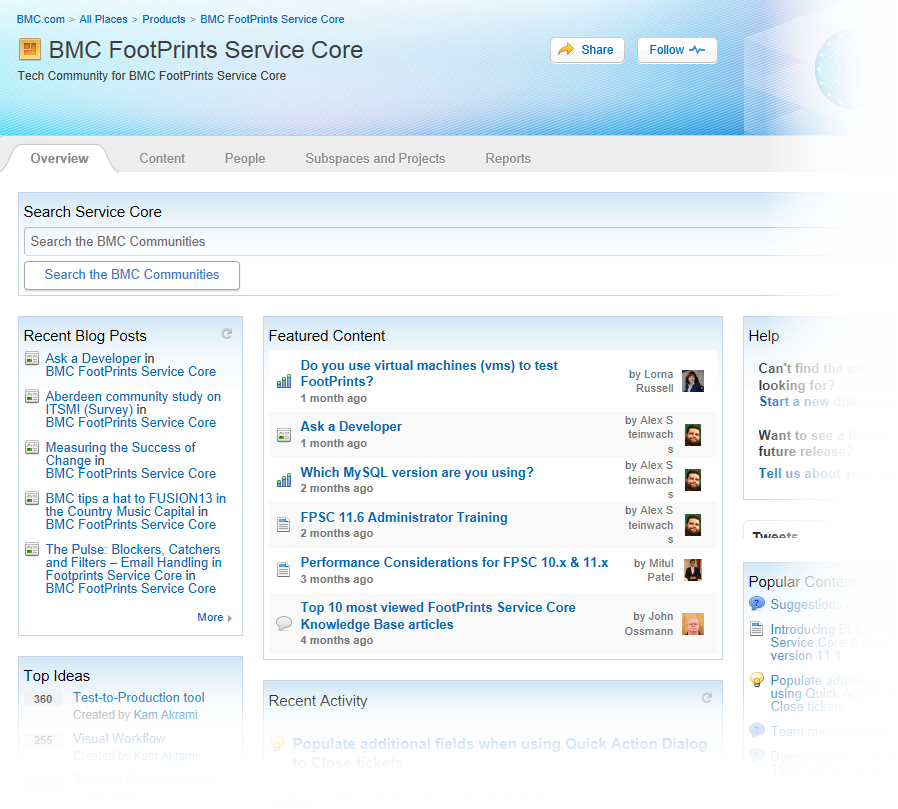This screenshot has height=809, width=898.
Task: Share this community space
Action: [x=587, y=50]
